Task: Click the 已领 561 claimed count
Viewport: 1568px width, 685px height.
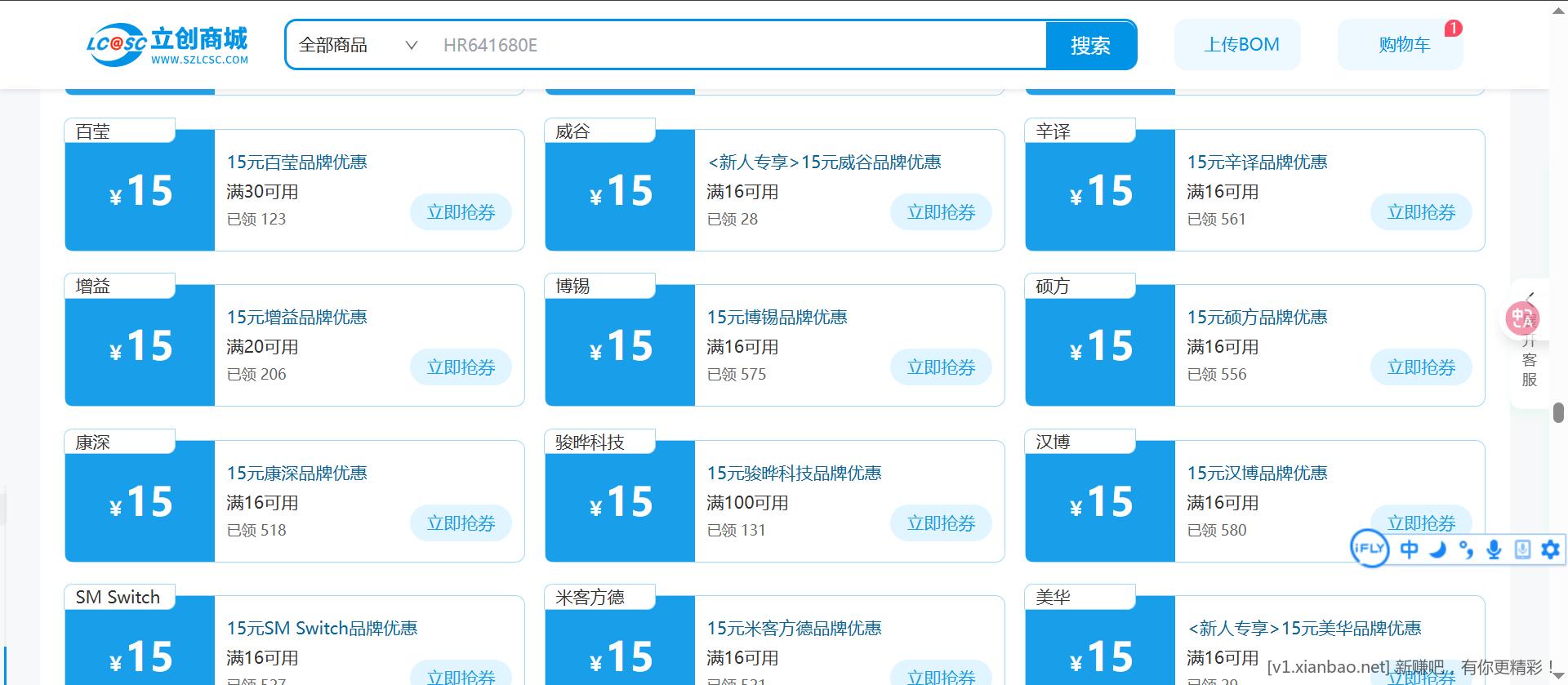Action: click(x=1217, y=219)
